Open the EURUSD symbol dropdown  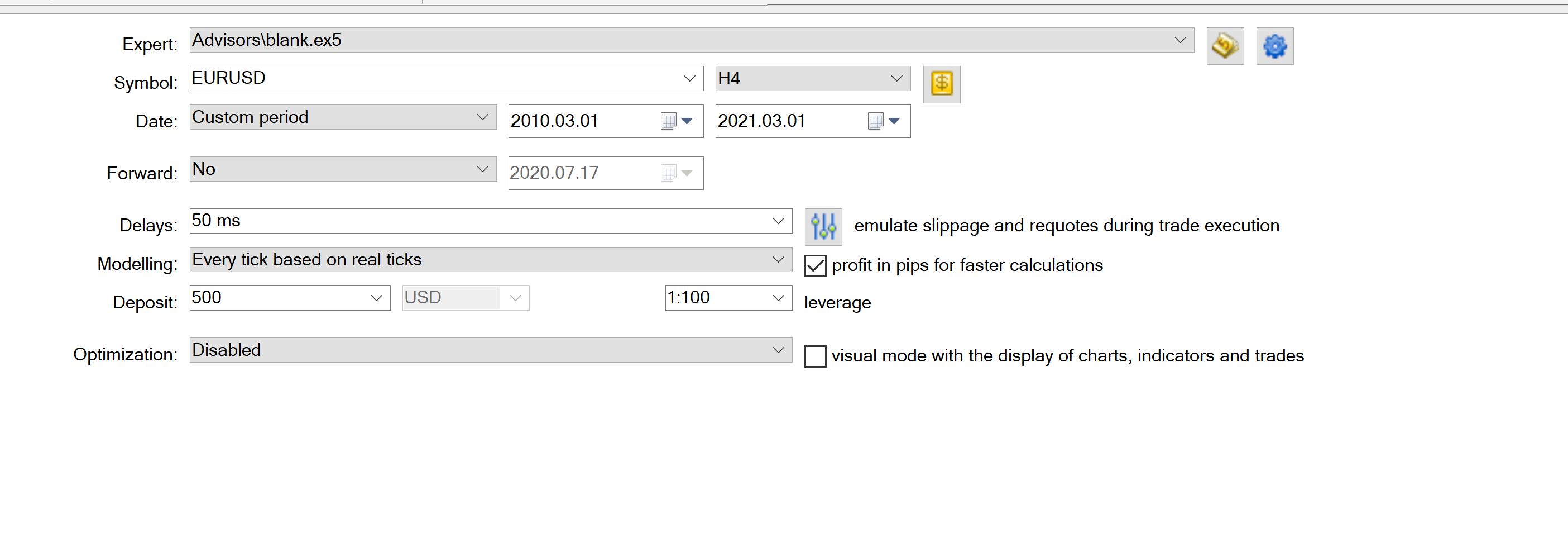click(689, 79)
